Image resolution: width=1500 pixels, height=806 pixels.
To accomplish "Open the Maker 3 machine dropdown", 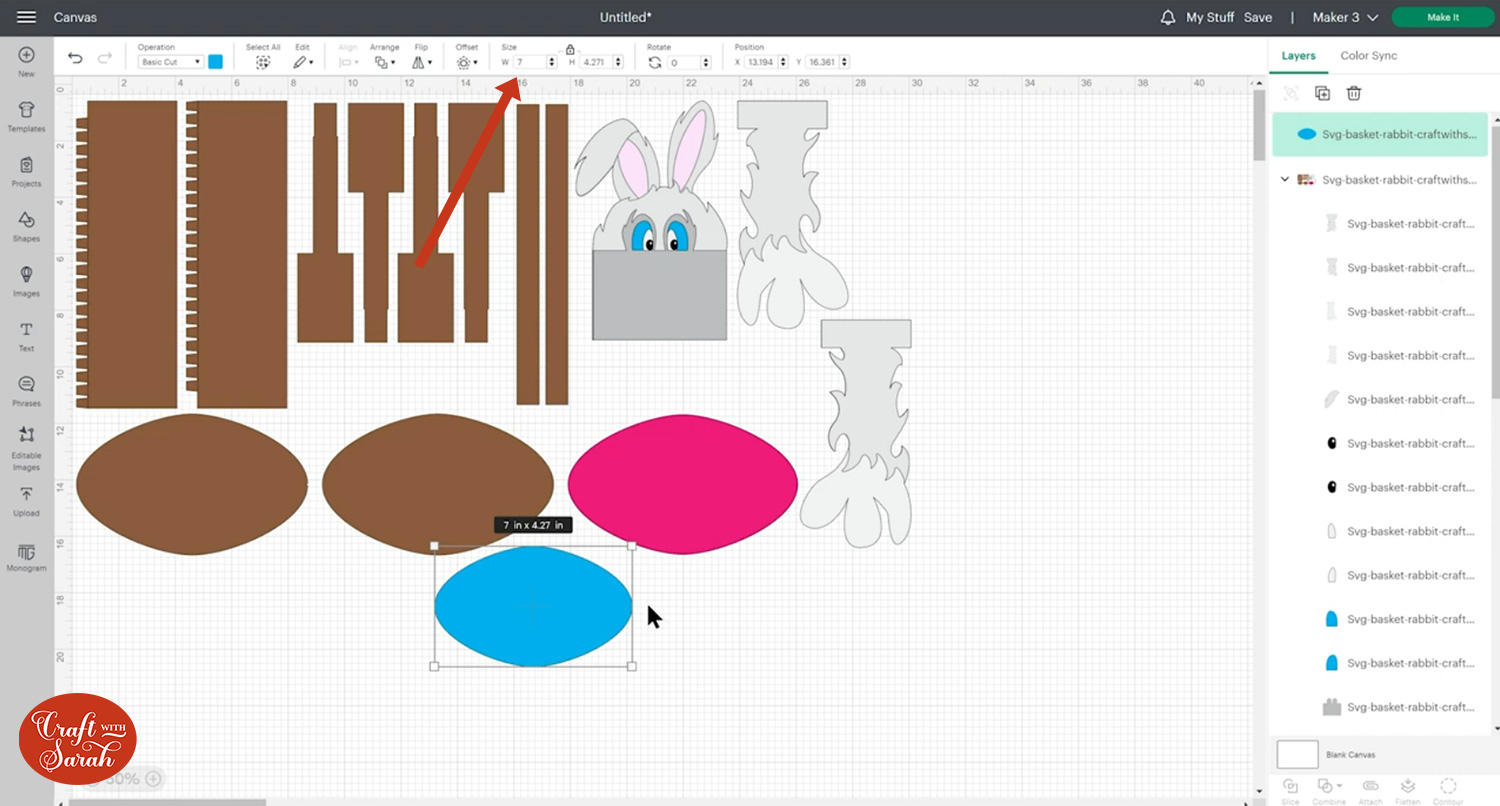I will pyautogui.click(x=1345, y=18).
